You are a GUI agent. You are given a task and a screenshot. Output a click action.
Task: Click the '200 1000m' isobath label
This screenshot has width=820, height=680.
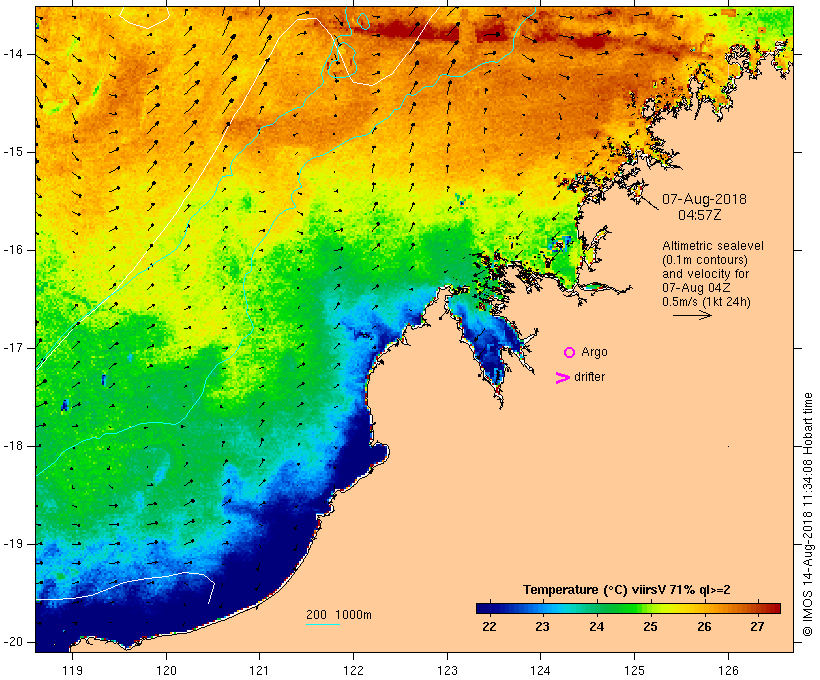click(x=339, y=615)
